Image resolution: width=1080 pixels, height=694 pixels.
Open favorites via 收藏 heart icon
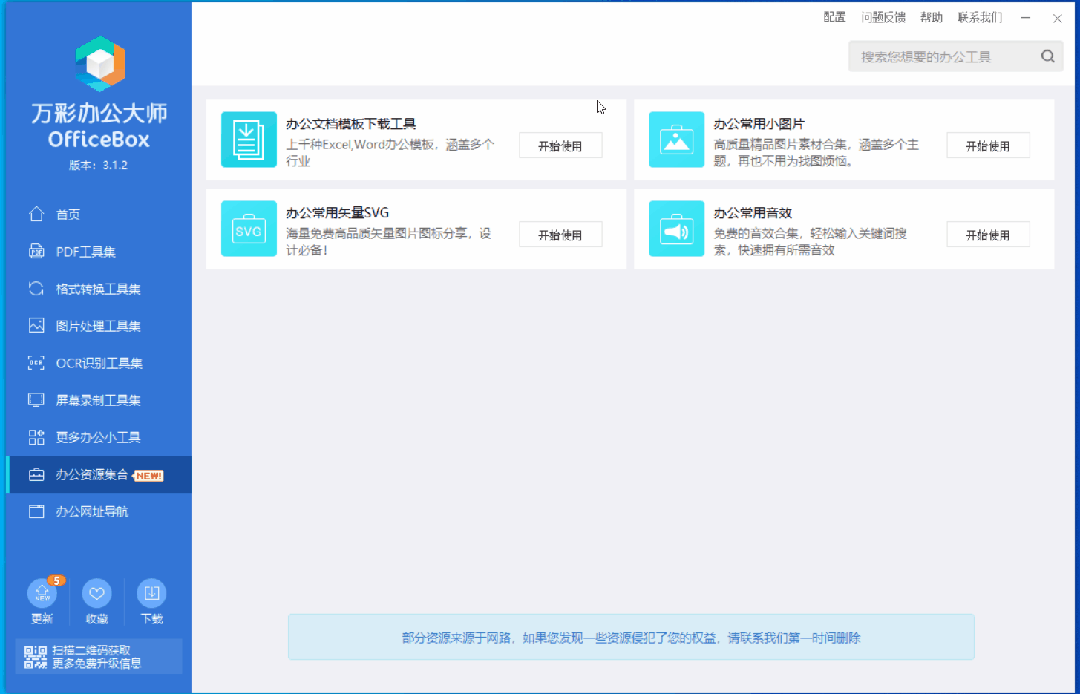[96, 593]
